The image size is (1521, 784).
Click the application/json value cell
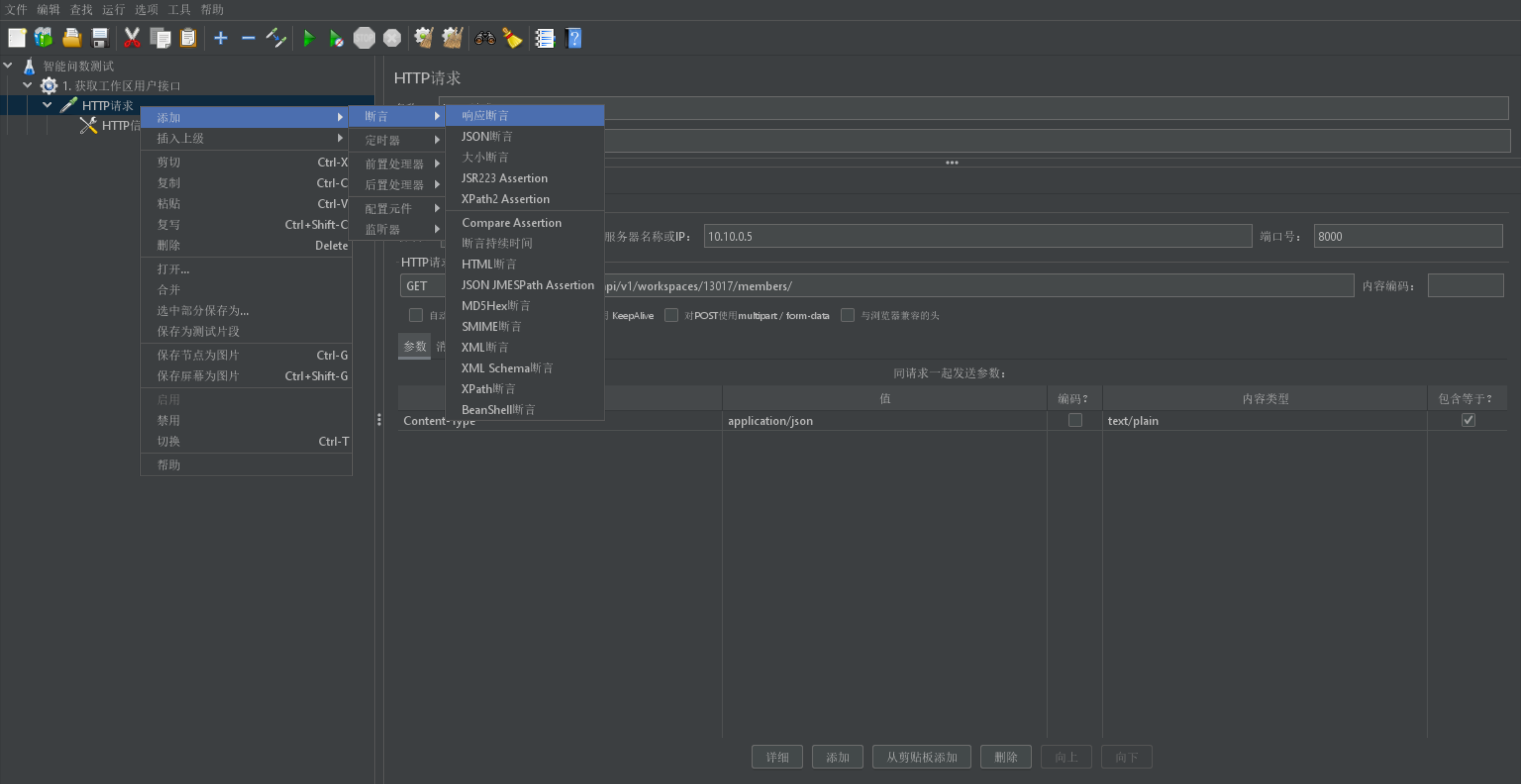[x=884, y=421]
